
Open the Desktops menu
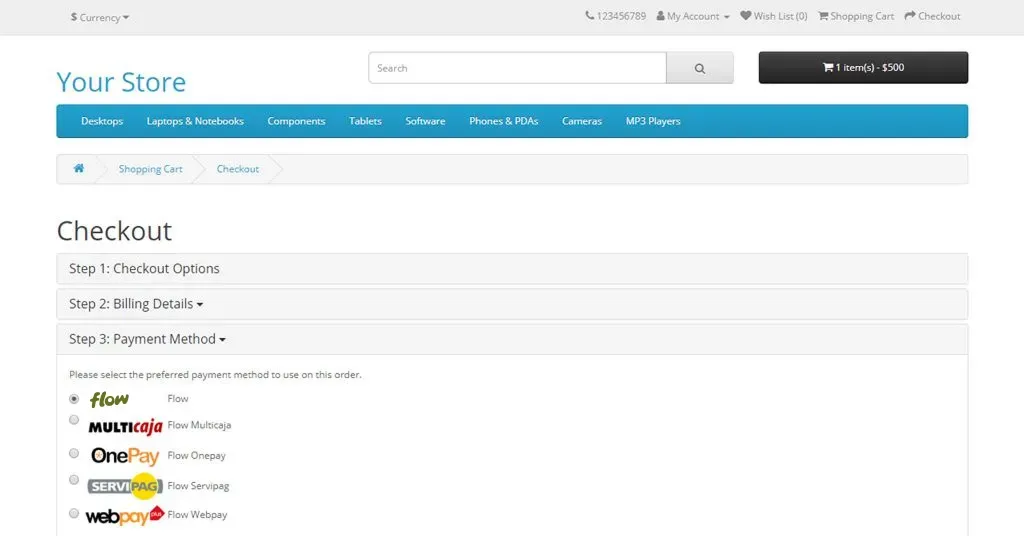coord(102,121)
